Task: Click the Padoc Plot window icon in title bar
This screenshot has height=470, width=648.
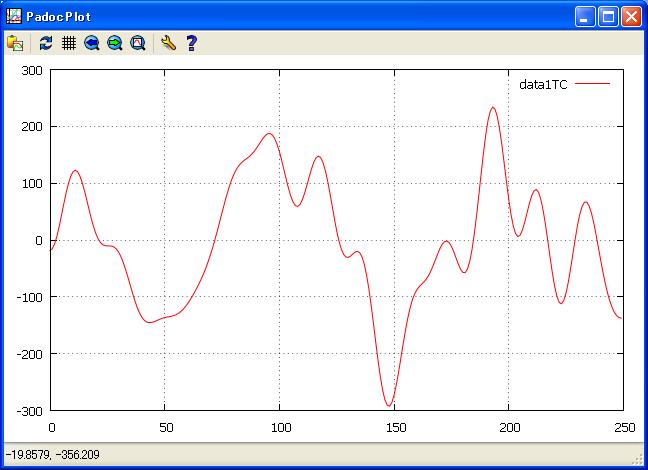Action: (14, 16)
